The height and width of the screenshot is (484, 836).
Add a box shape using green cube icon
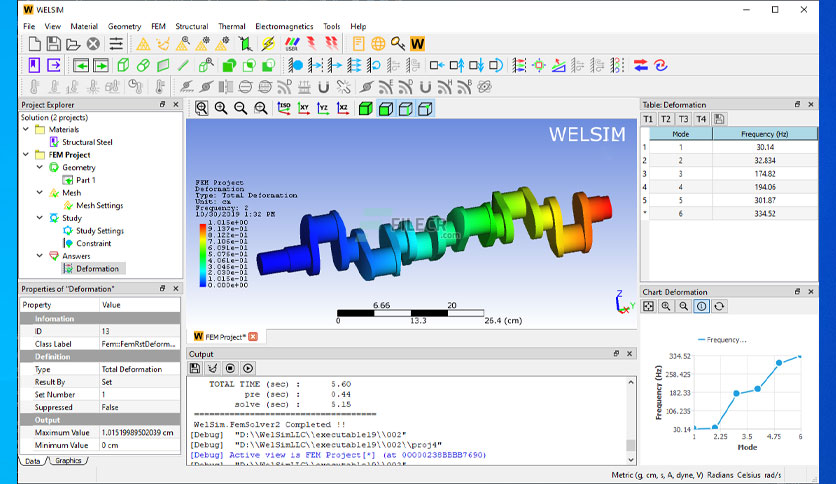tap(123, 65)
